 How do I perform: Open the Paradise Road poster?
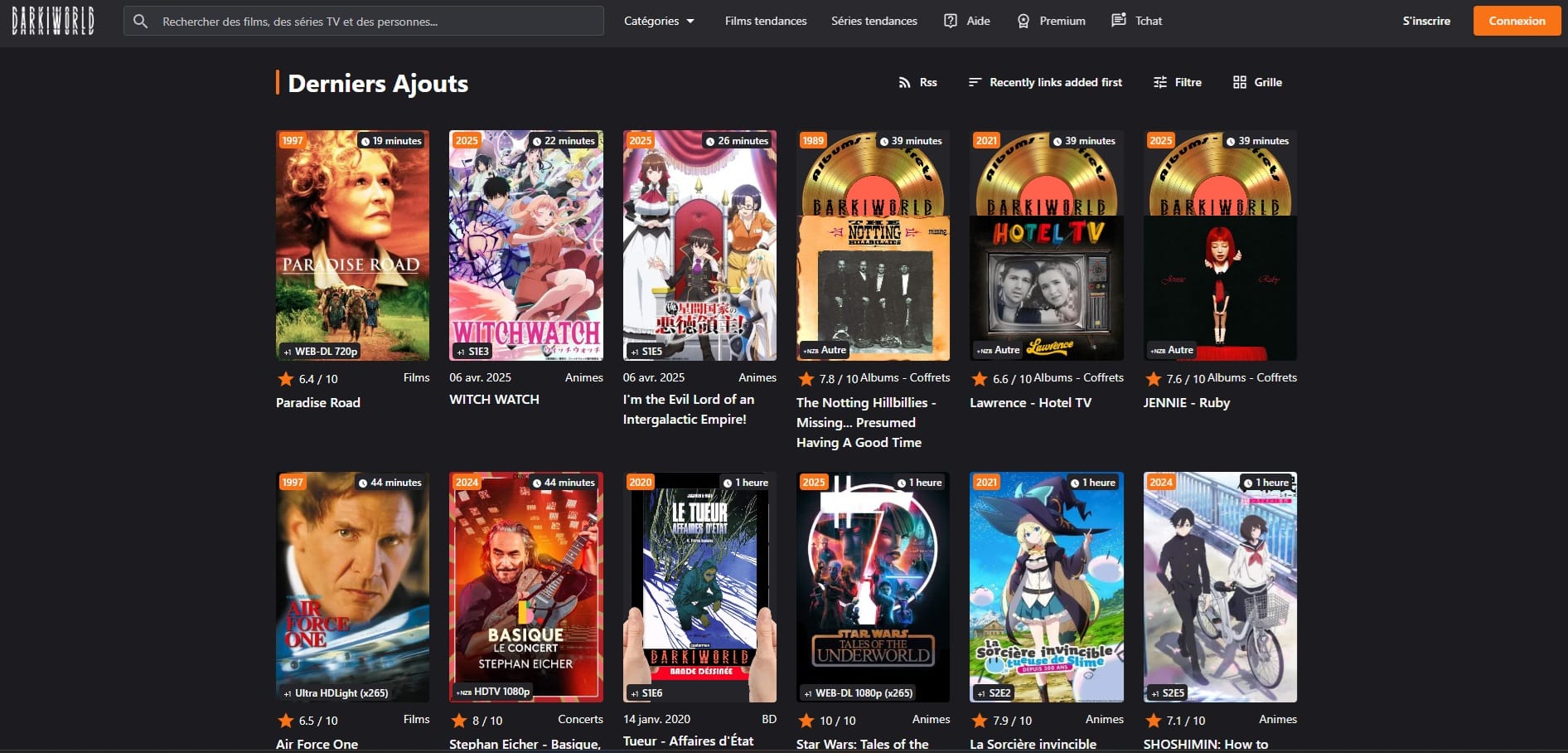(x=352, y=245)
